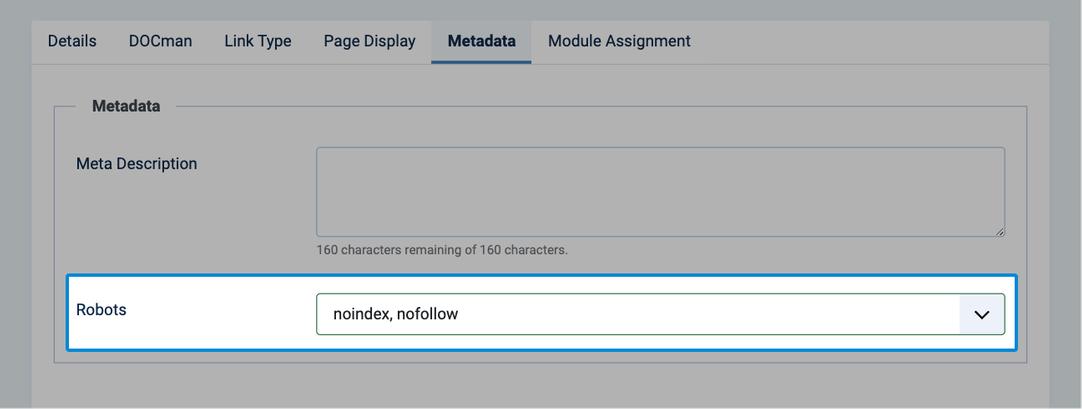
Task: Grab the Meta Description textarea resize handle
Action: pos(1000,232)
